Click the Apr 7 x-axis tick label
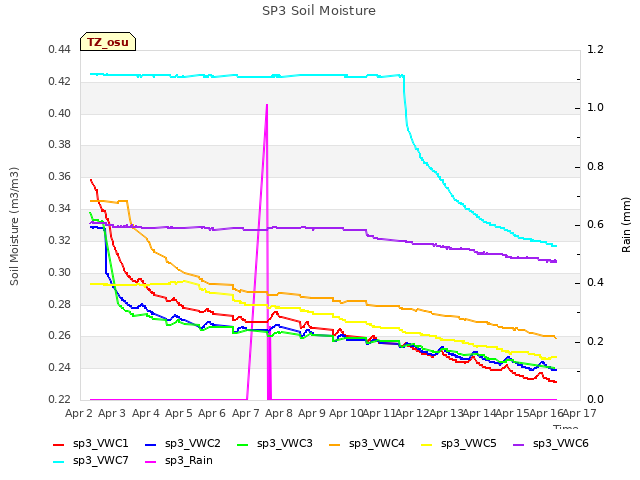This screenshot has height=480, width=640. [246, 413]
